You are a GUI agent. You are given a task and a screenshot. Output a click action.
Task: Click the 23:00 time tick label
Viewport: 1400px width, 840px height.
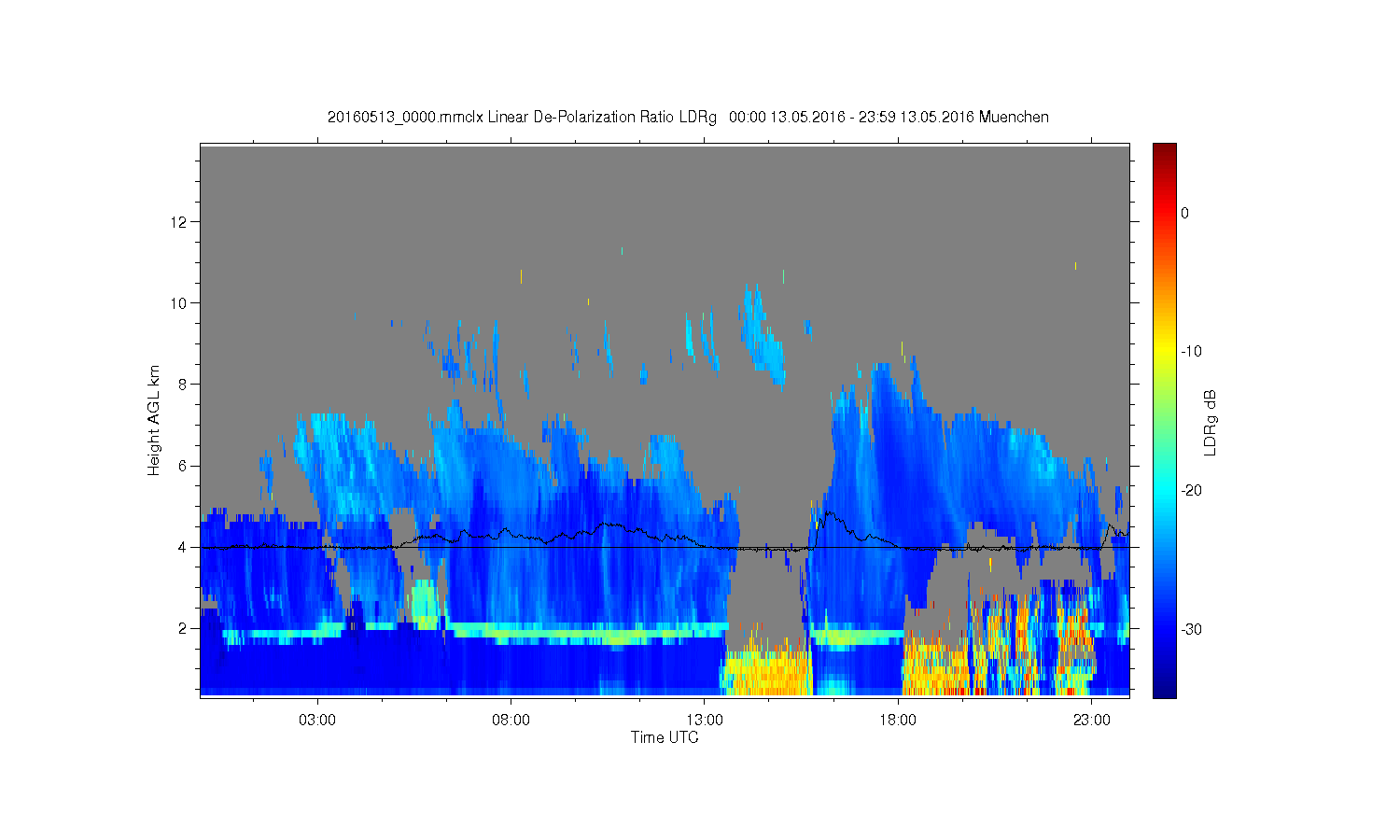(1092, 721)
